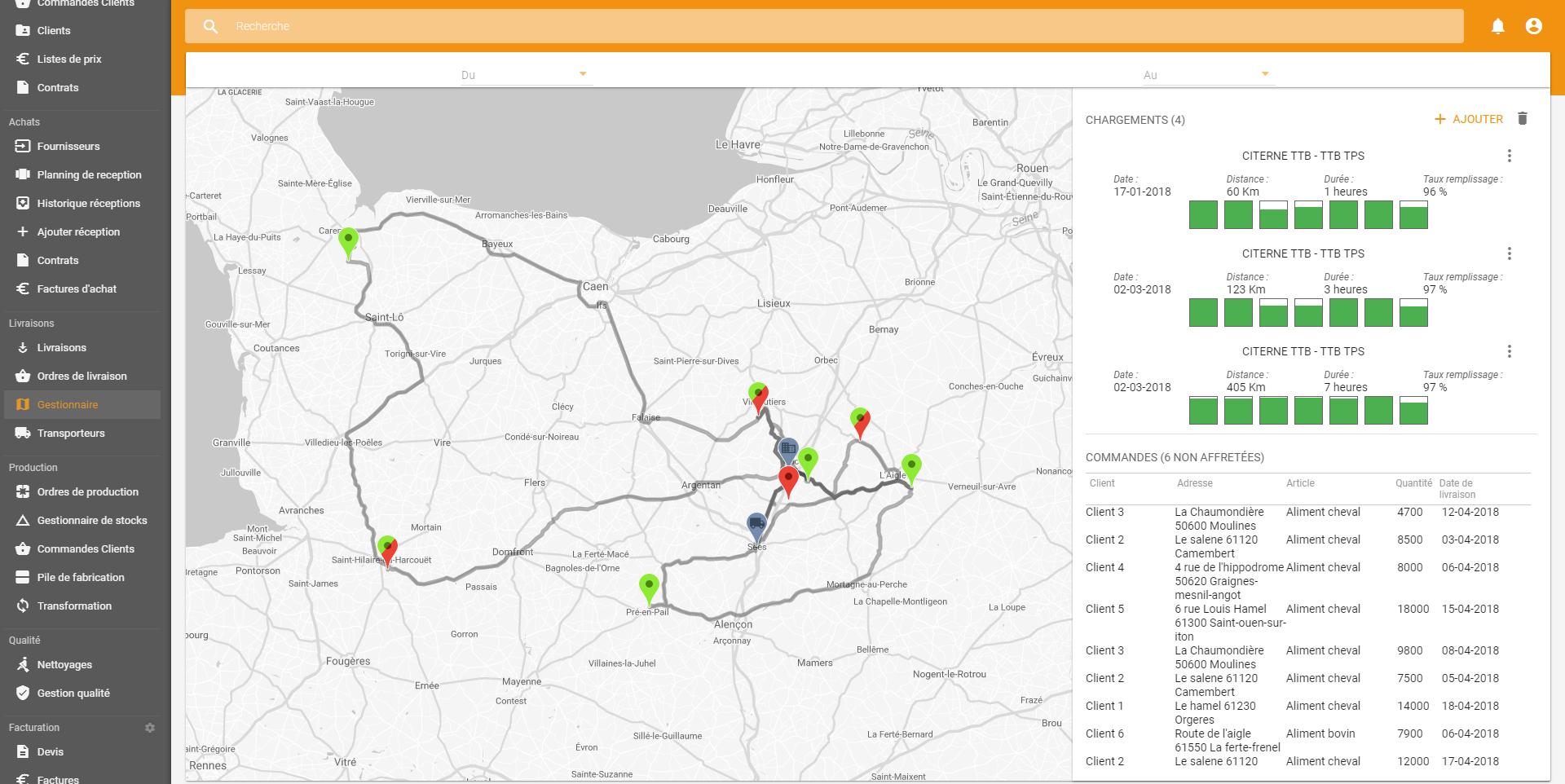Open Contrats under Achats section
The image size is (1565, 784).
click(x=58, y=261)
